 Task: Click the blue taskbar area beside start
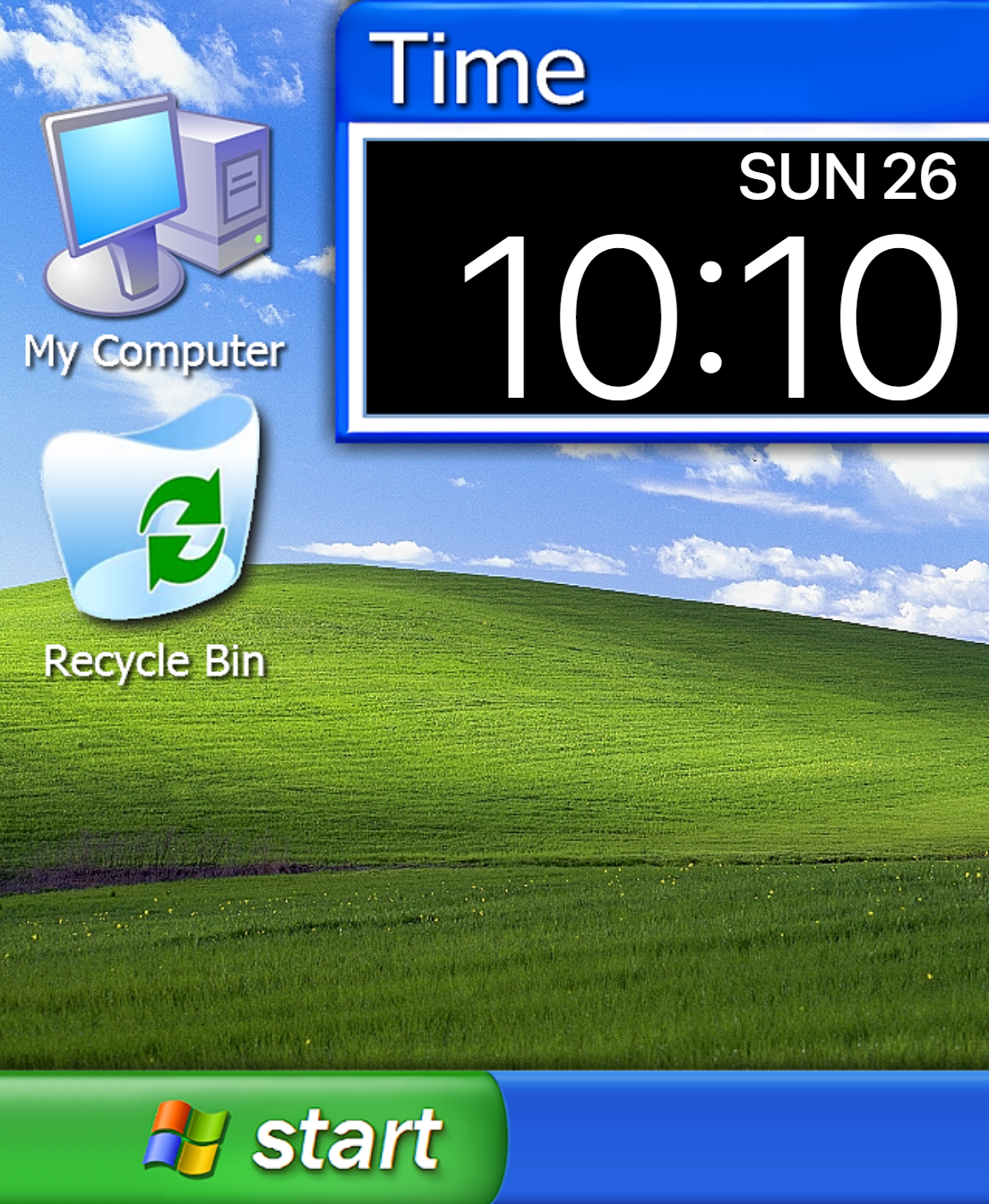click(x=748, y=1138)
